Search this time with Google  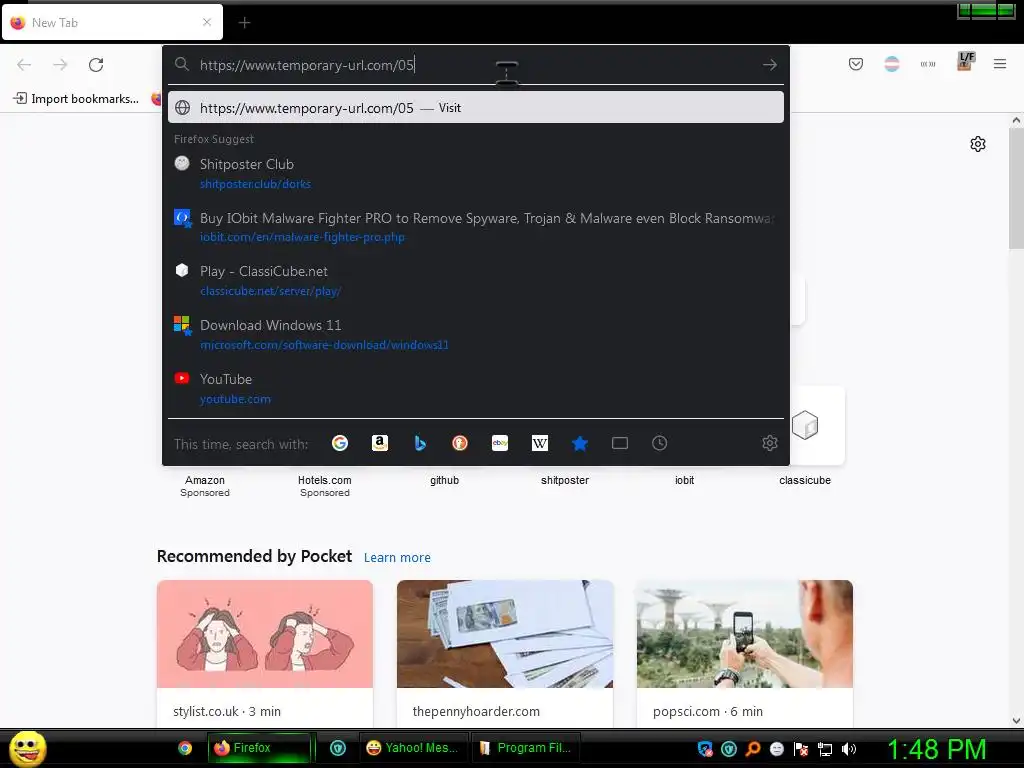(x=340, y=443)
